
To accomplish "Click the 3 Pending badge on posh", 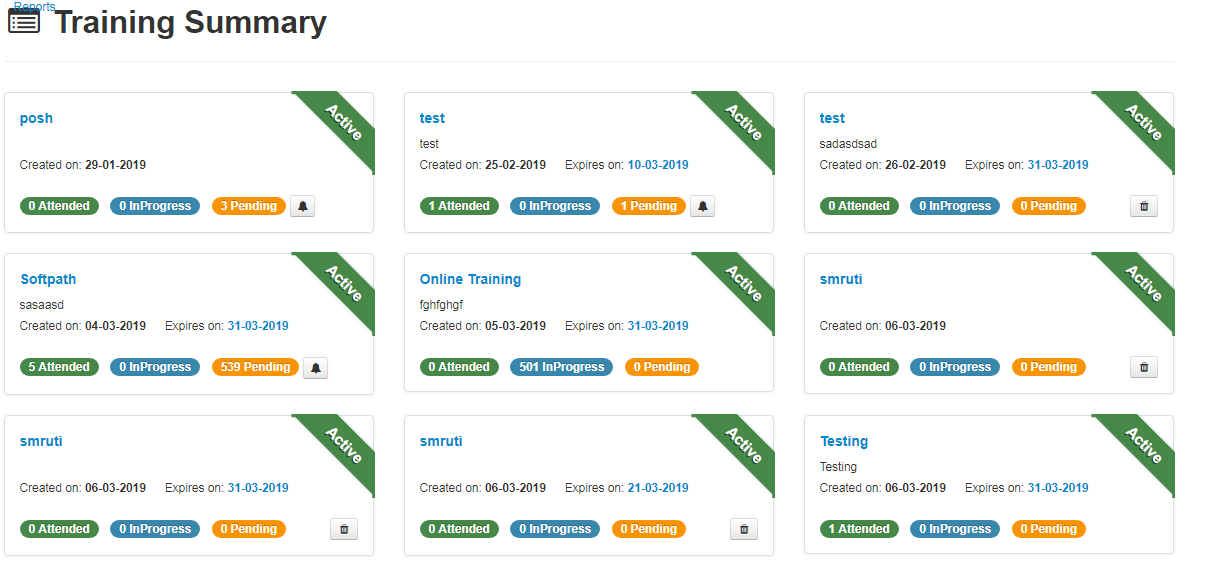I will tap(249, 206).
